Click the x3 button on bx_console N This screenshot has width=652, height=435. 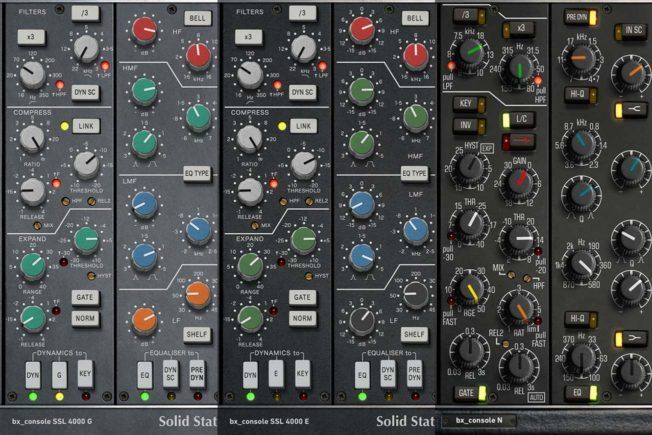(518, 29)
